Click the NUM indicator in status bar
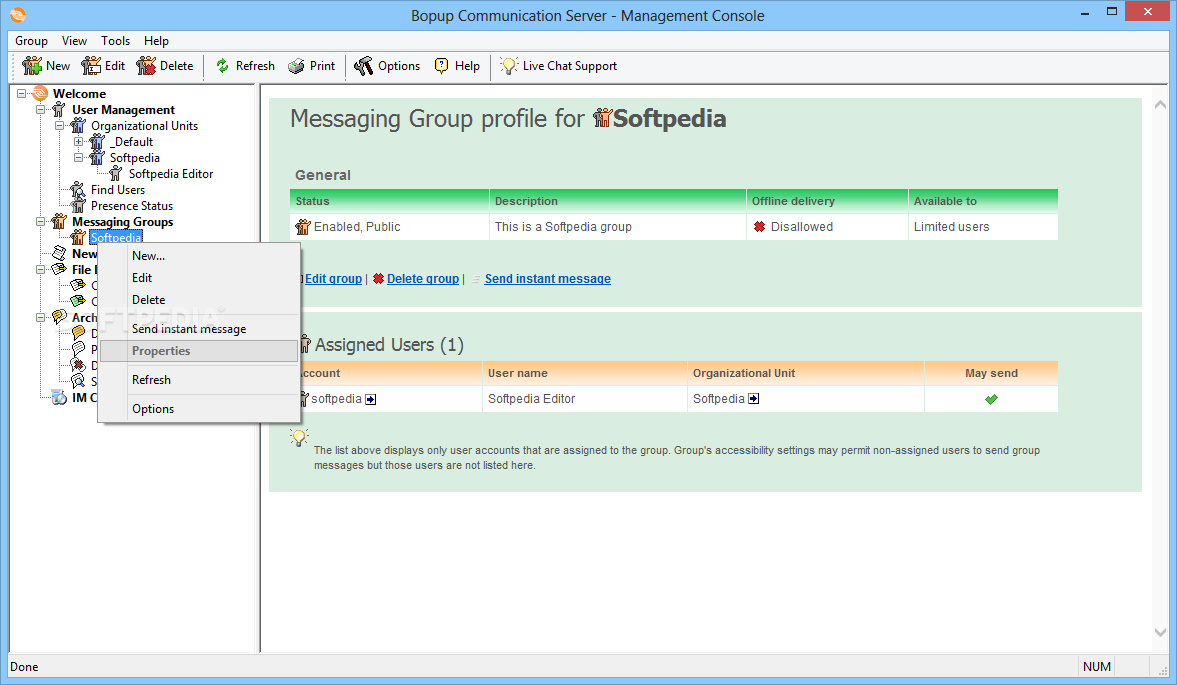 click(x=1097, y=667)
